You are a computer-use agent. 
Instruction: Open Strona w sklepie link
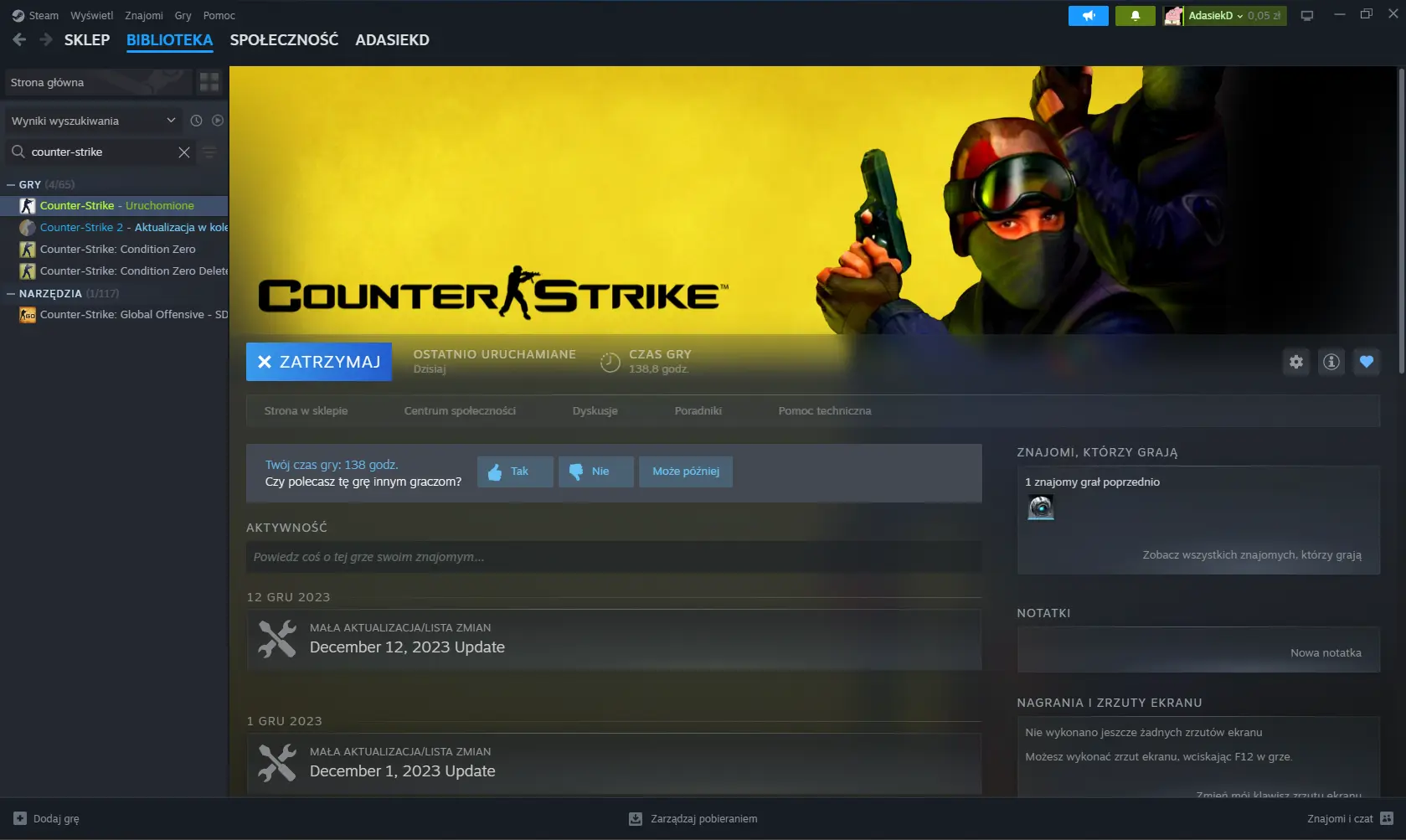(306, 410)
